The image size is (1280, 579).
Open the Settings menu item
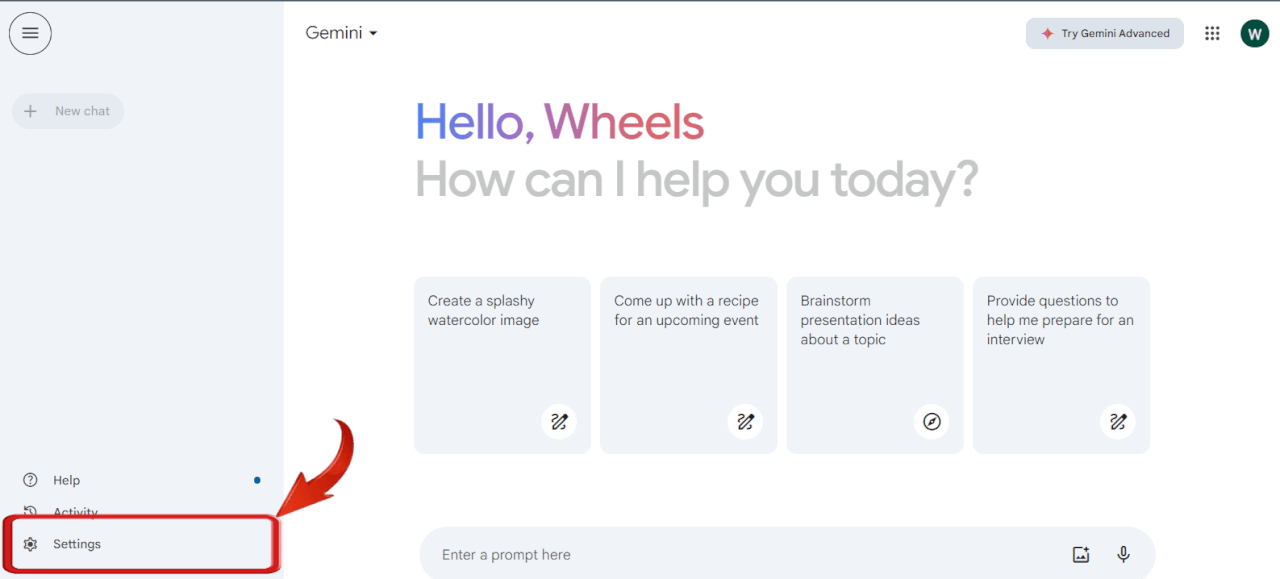click(77, 544)
